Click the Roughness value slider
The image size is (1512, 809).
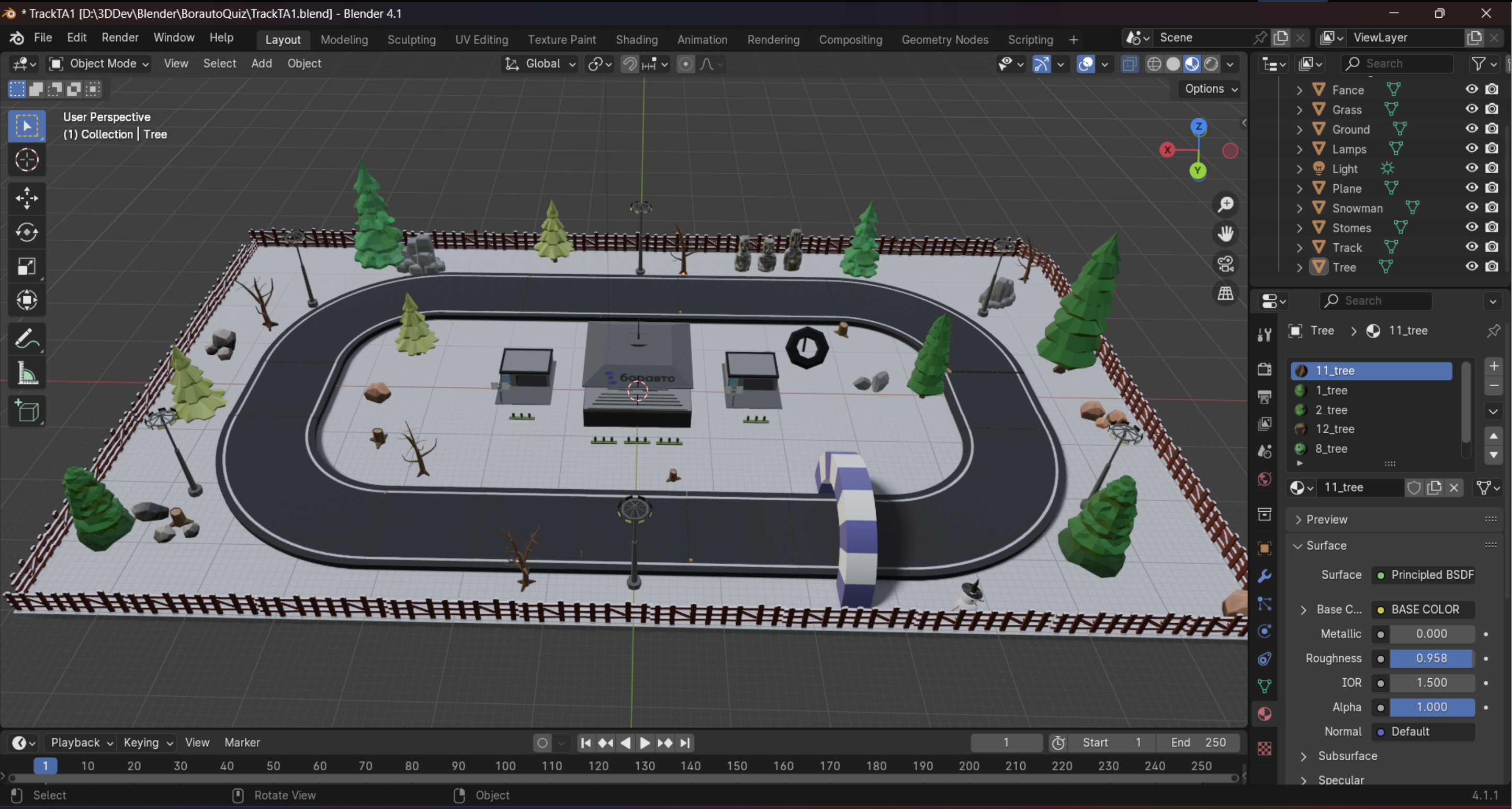pos(1431,659)
